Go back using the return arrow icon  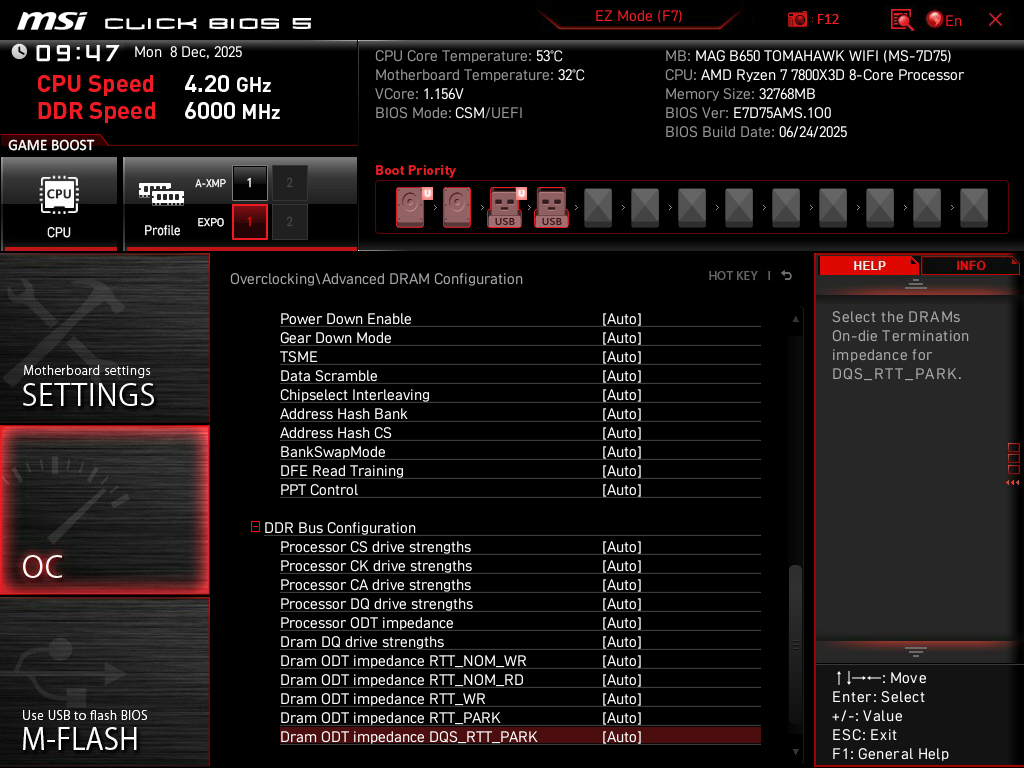click(787, 276)
